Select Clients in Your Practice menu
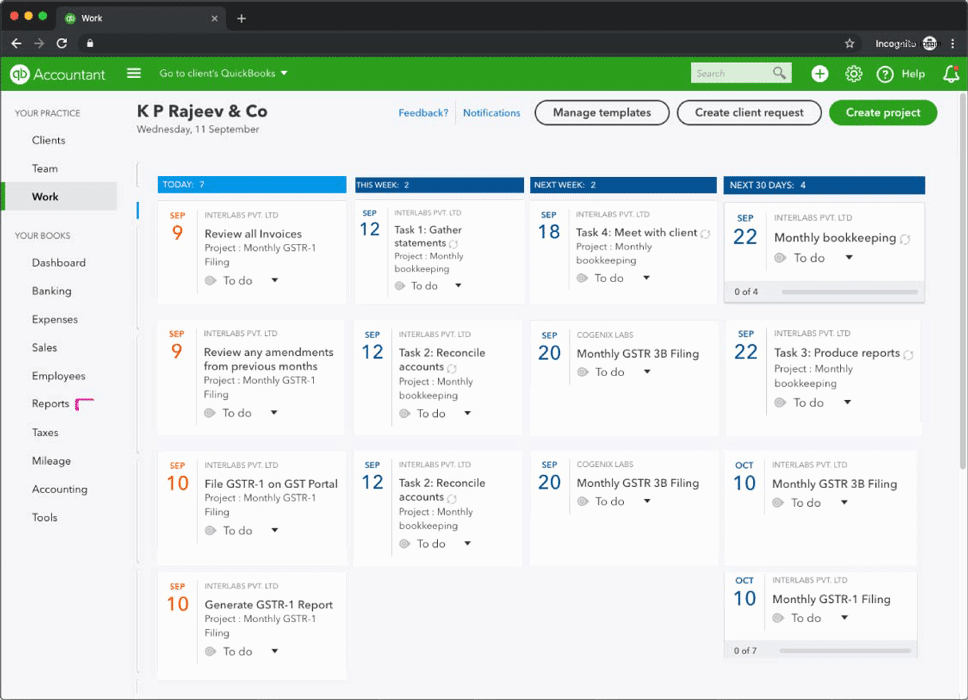This screenshot has width=968, height=700. pos(48,140)
